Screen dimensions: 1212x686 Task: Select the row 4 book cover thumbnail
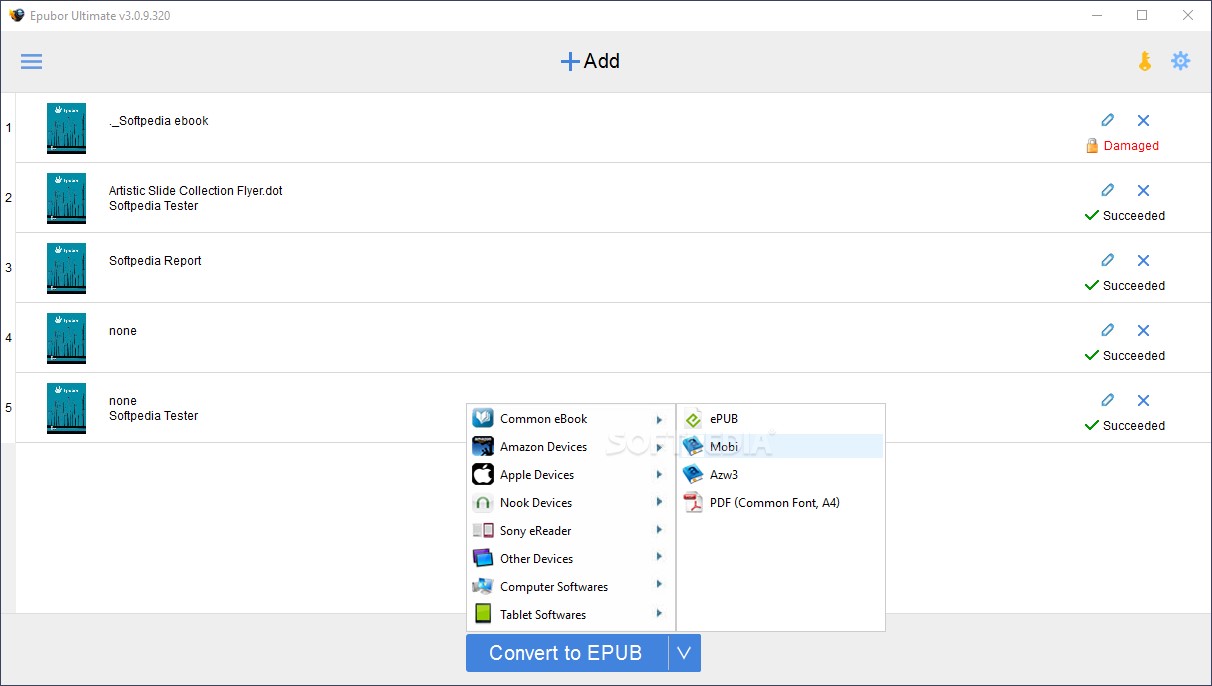coord(66,338)
